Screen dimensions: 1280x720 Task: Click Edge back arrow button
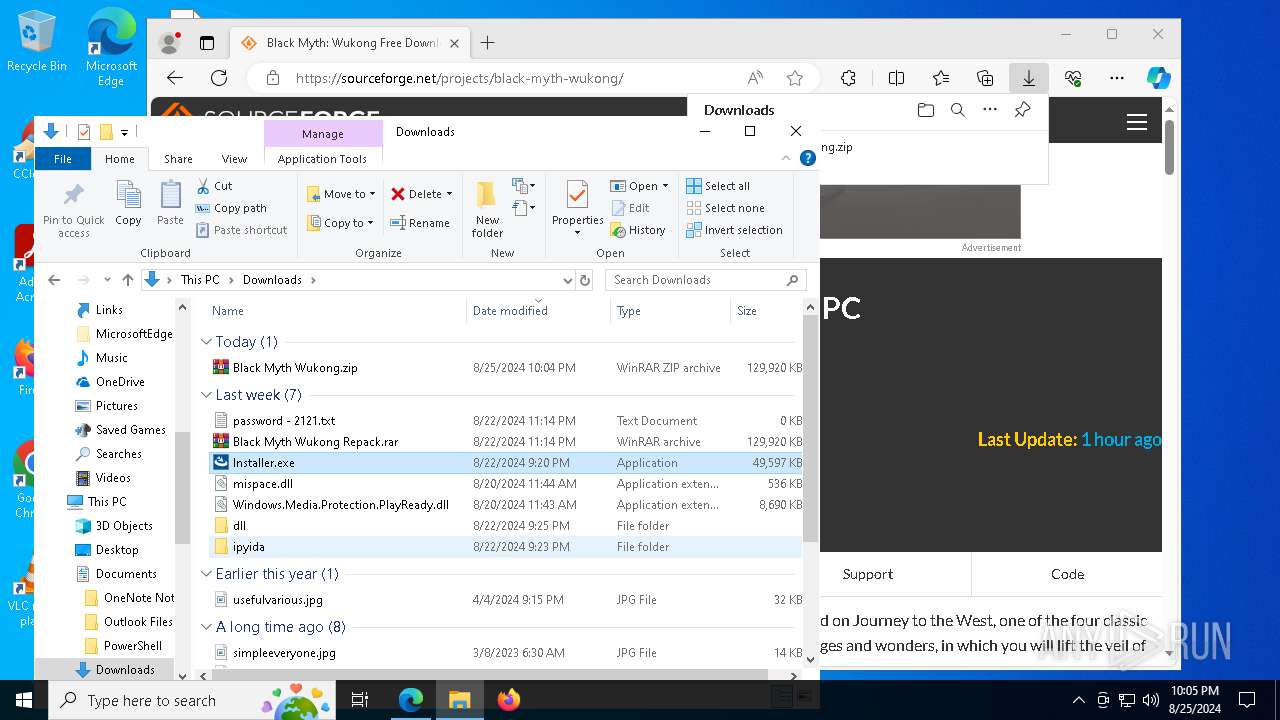pos(175,78)
